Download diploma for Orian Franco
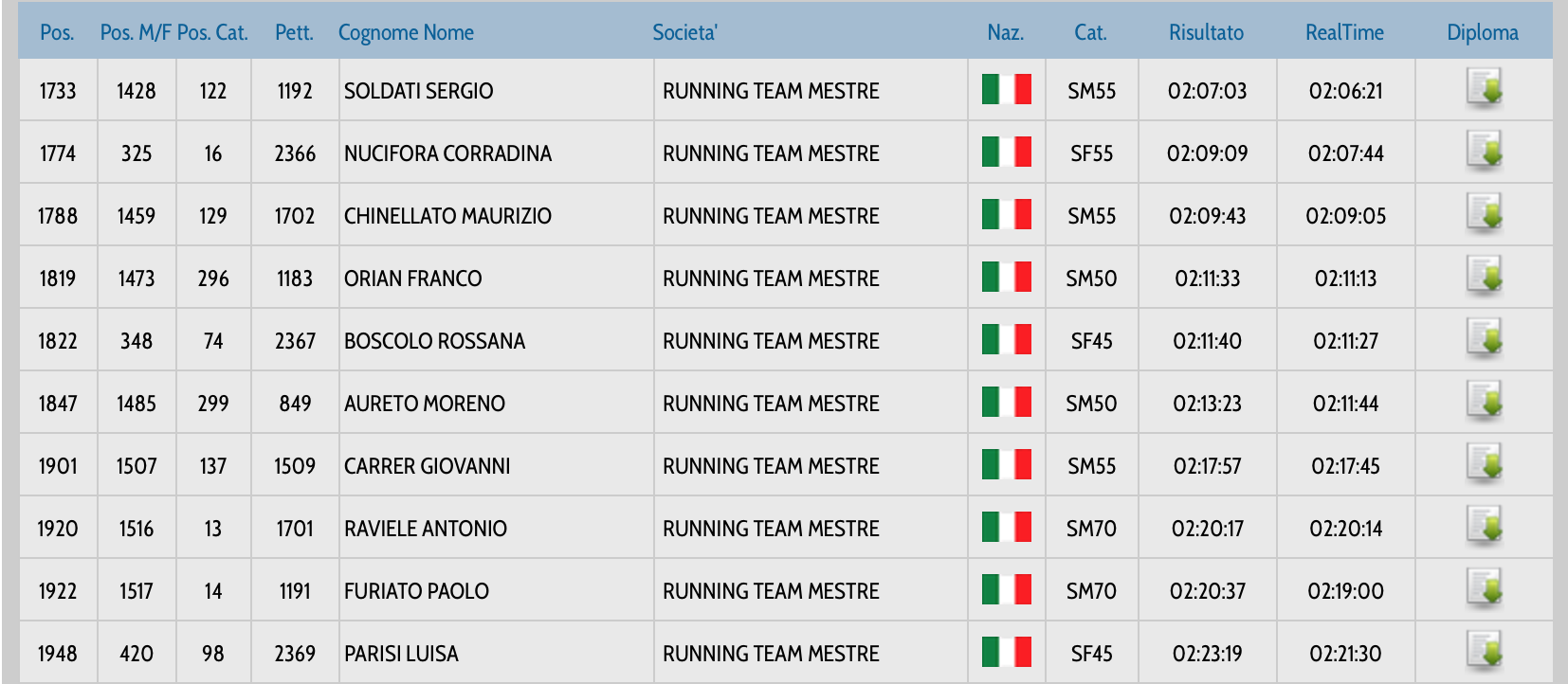Viewport: 1568px width, 684px height. (x=1484, y=277)
